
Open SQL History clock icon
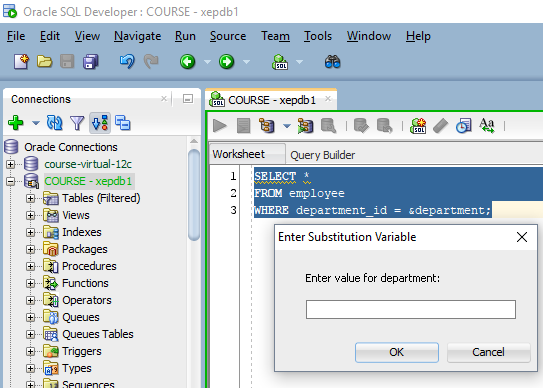pos(463,126)
